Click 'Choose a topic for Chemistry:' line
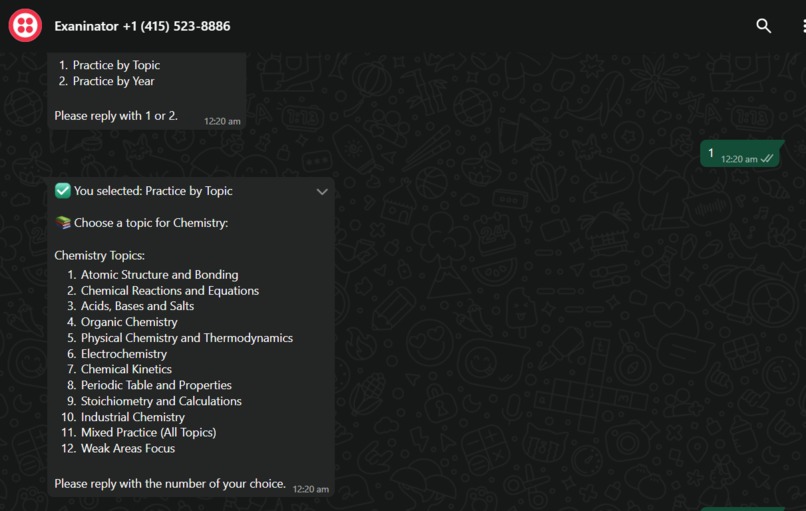 pyautogui.click(x=151, y=223)
